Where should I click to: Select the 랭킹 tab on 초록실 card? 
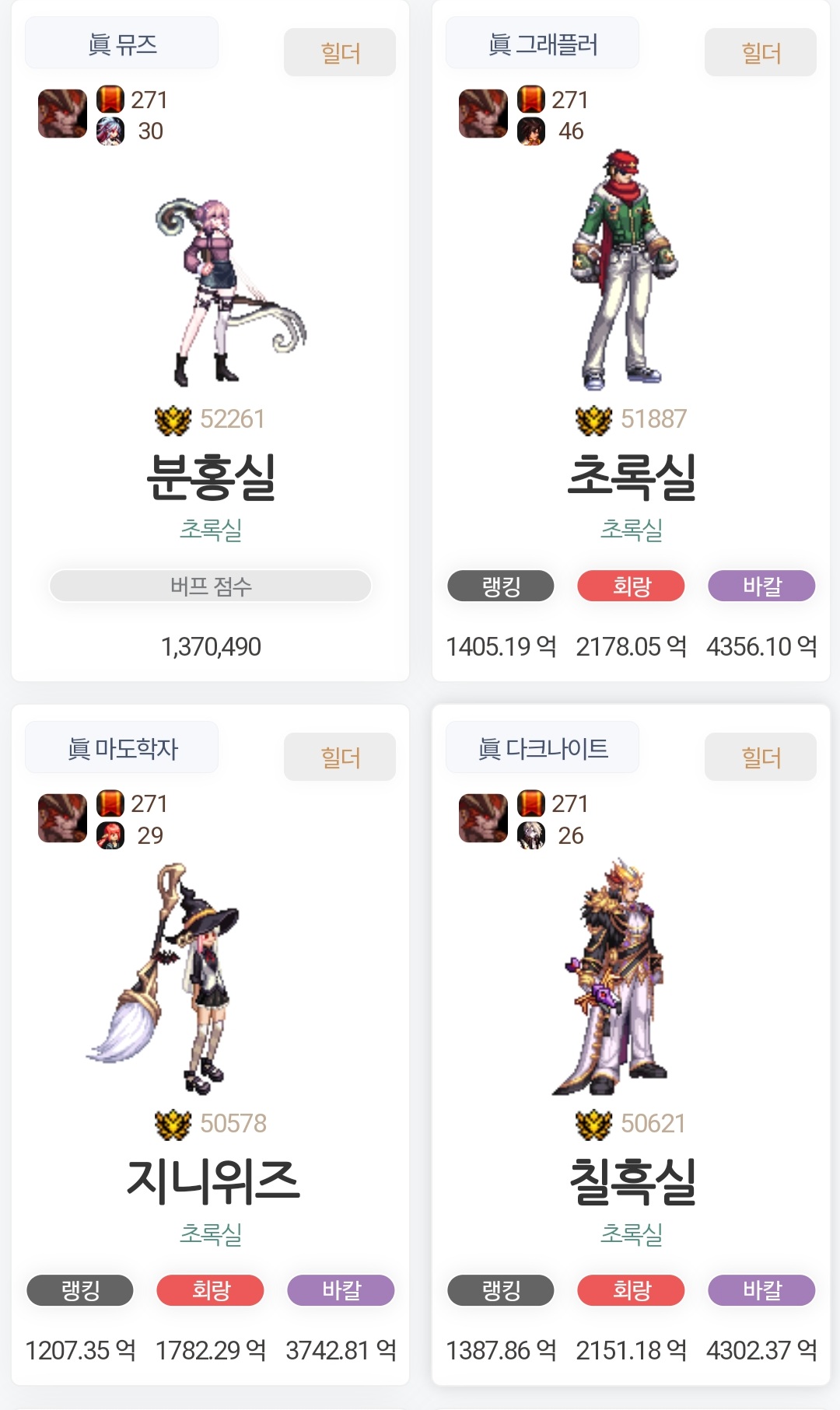(x=501, y=586)
